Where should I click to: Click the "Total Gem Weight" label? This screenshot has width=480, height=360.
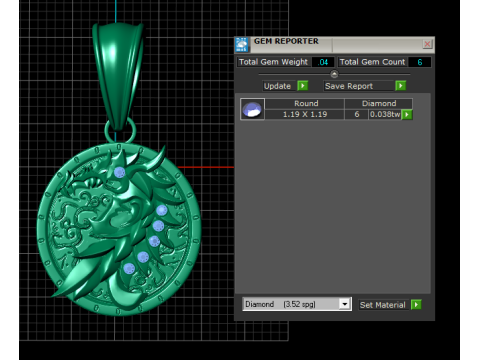point(273,62)
